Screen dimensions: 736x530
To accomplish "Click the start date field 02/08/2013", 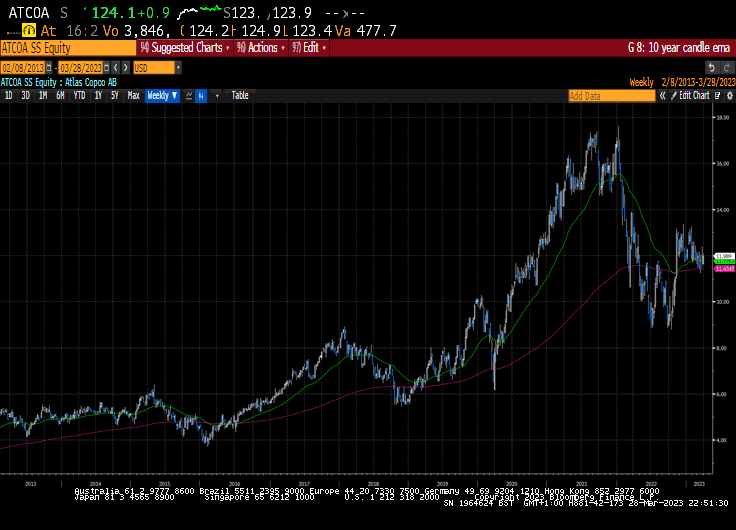I will click(x=23, y=68).
